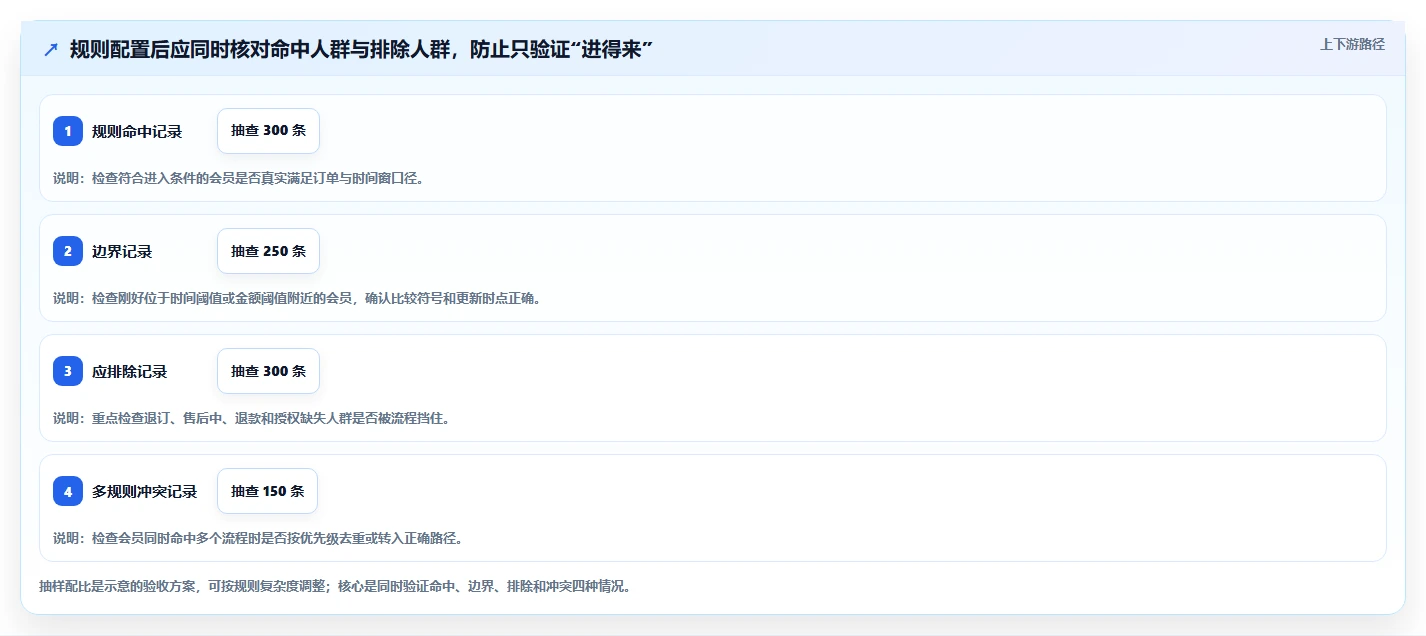Click the 抽查 300 条 chip for 规则命中记录
The image size is (1426, 636).
[268, 131]
